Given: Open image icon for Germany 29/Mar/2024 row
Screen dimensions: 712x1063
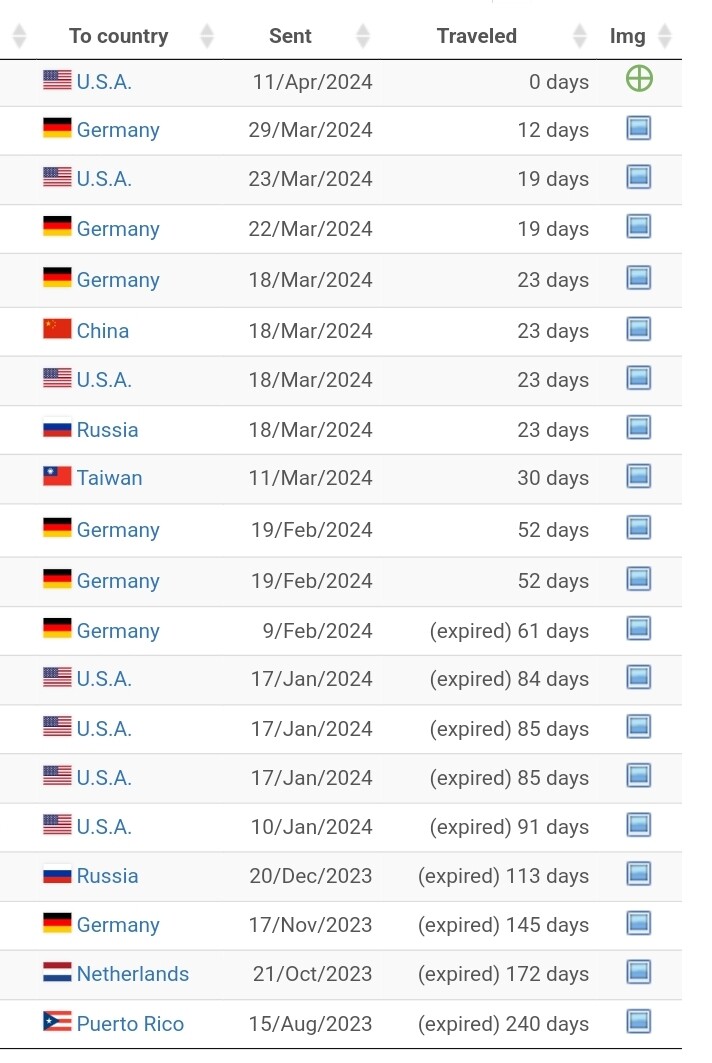Looking at the screenshot, I should [638, 128].
